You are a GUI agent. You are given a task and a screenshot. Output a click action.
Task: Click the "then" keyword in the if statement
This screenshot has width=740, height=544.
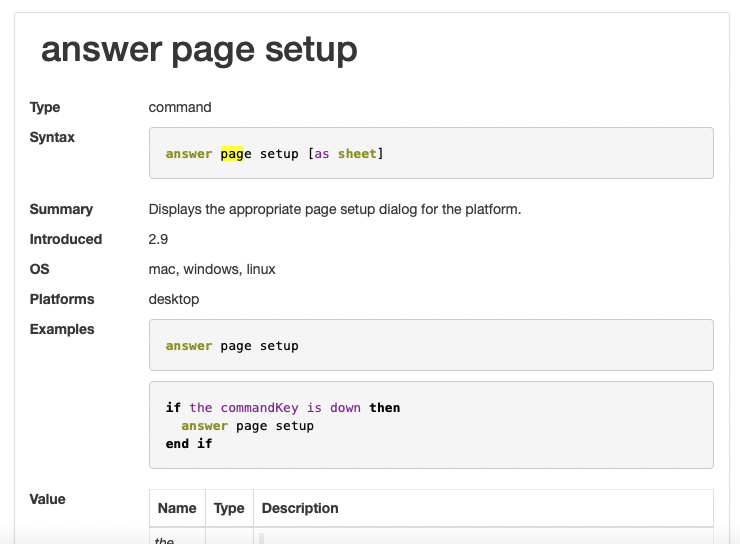(385, 408)
